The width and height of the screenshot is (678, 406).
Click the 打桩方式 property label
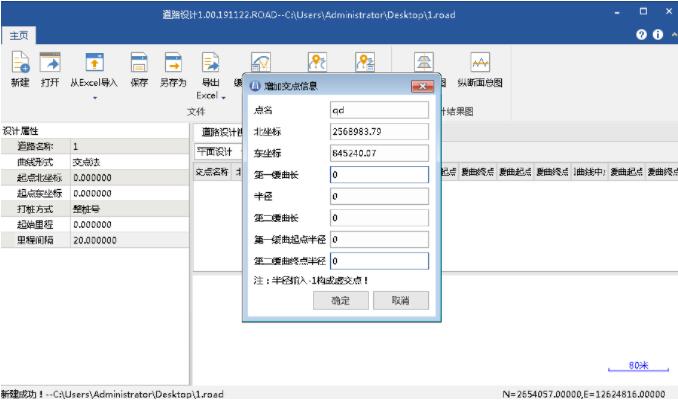pyautogui.click(x=35, y=209)
